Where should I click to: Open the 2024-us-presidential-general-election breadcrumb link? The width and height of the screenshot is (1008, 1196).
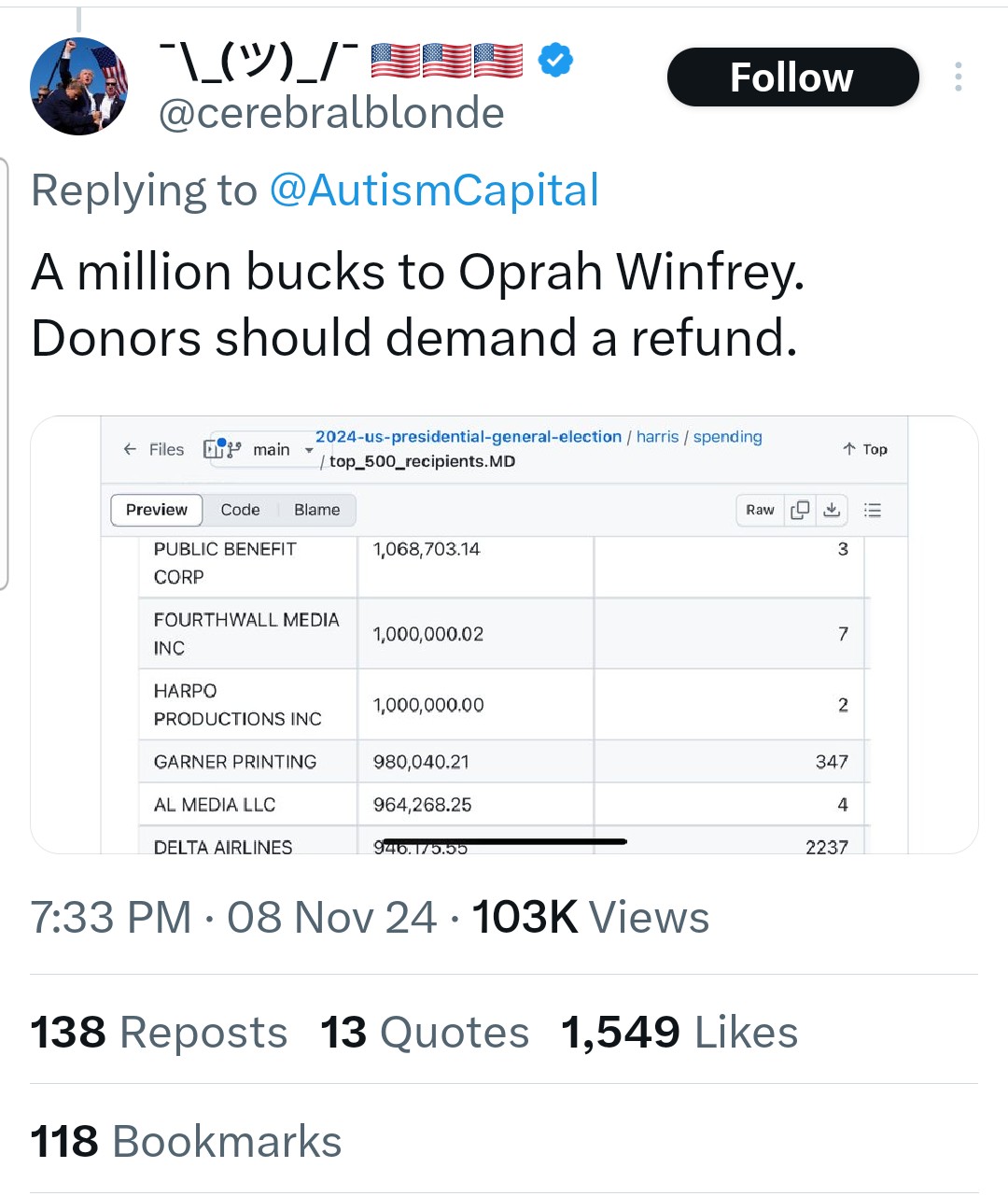click(x=468, y=437)
